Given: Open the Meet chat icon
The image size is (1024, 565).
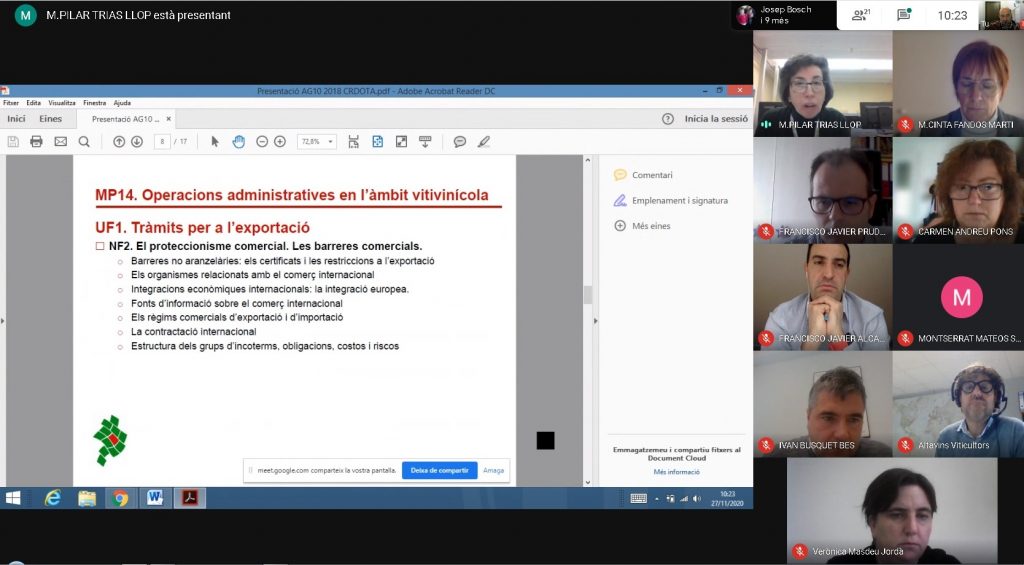Looking at the screenshot, I should pos(903,15).
